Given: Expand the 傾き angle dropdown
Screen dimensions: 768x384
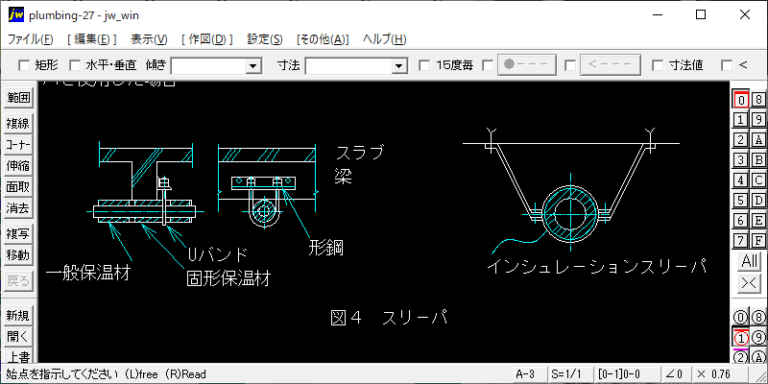Looking at the screenshot, I should coord(253,66).
